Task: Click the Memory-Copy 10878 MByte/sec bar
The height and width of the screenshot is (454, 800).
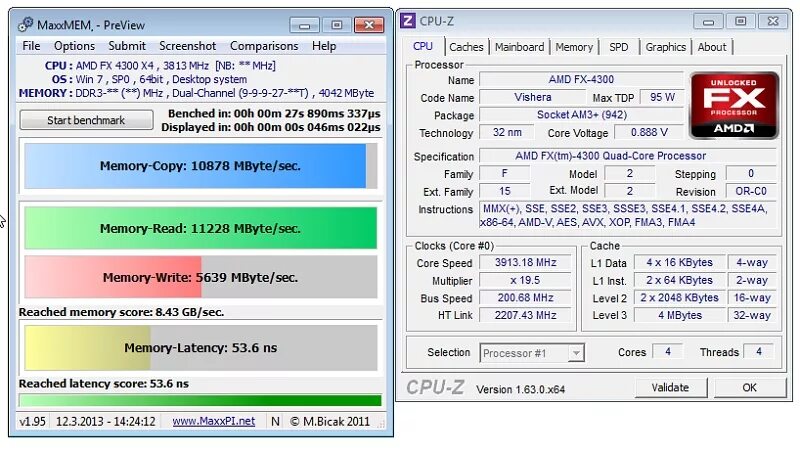Action: click(201, 166)
